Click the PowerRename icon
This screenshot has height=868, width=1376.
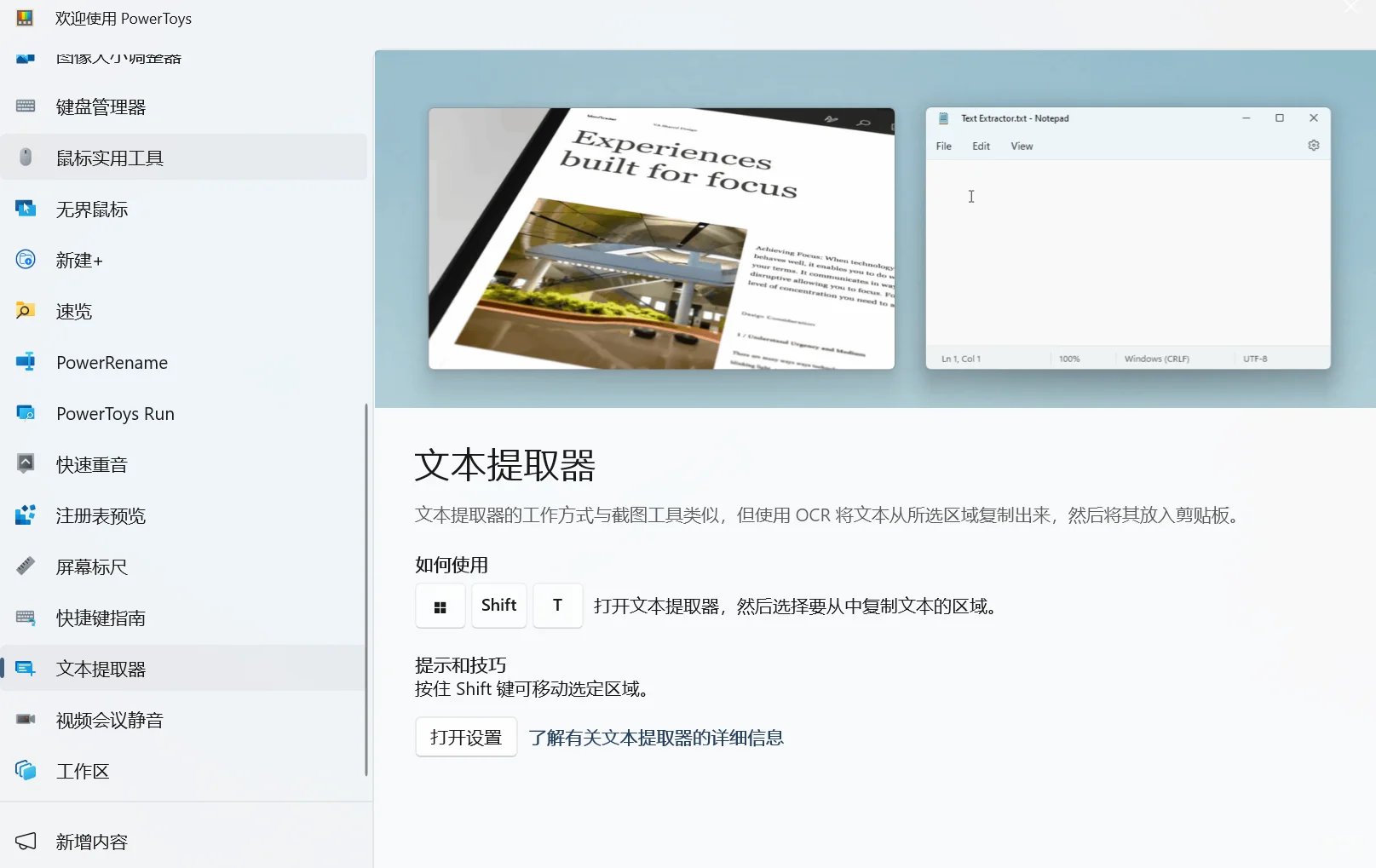pos(26,362)
